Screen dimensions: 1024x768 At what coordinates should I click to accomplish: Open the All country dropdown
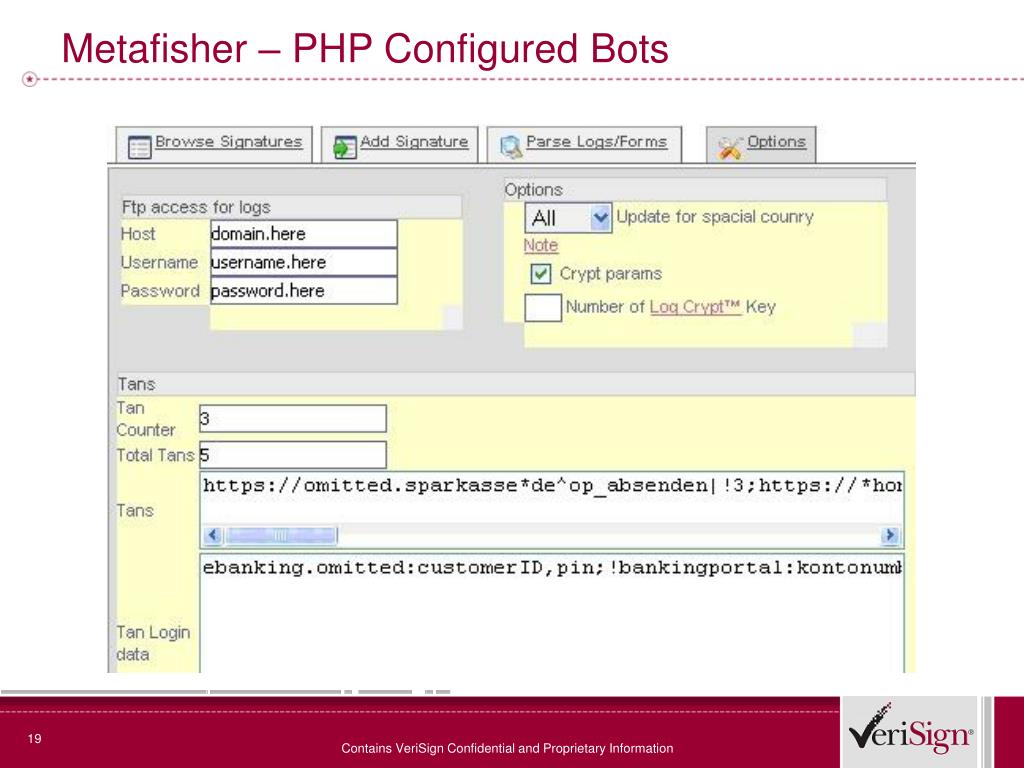click(x=568, y=218)
